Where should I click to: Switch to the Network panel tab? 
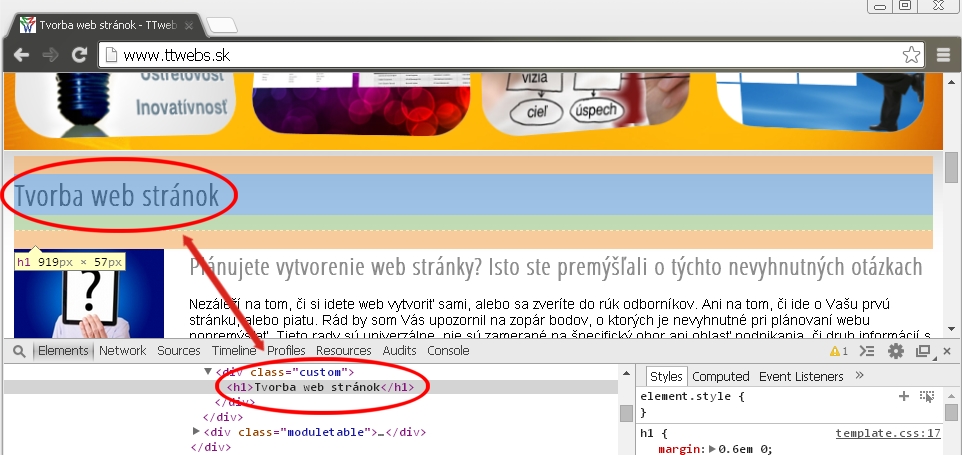coord(123,351)
